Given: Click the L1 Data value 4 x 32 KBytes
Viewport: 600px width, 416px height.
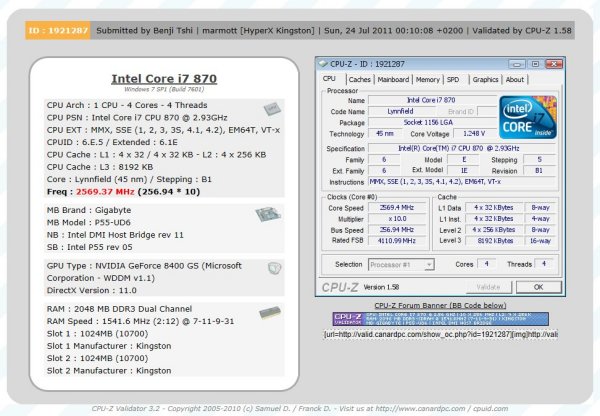Looking at the screenshot, I should 494,207.
